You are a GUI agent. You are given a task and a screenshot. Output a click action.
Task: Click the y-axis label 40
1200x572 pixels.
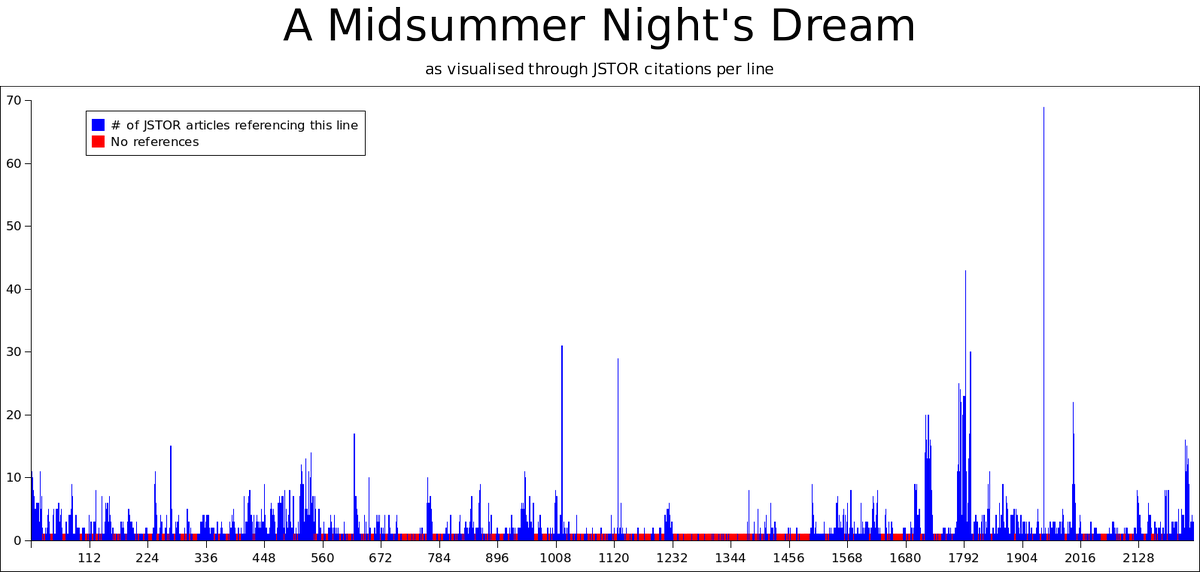(x=14, y=290)
